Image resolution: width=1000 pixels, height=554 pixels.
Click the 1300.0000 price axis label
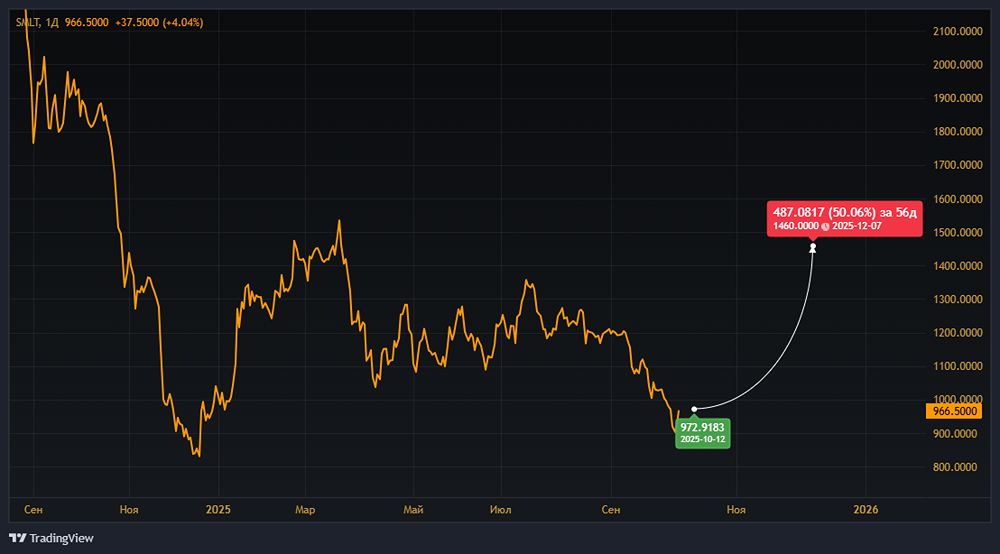tap(957, 300)
